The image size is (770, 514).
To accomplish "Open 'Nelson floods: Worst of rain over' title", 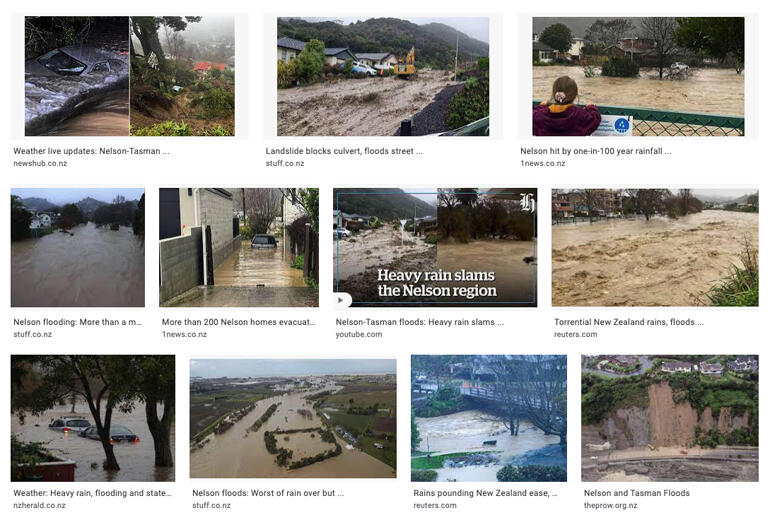I will pyautogui.click(x=268, y=493).
